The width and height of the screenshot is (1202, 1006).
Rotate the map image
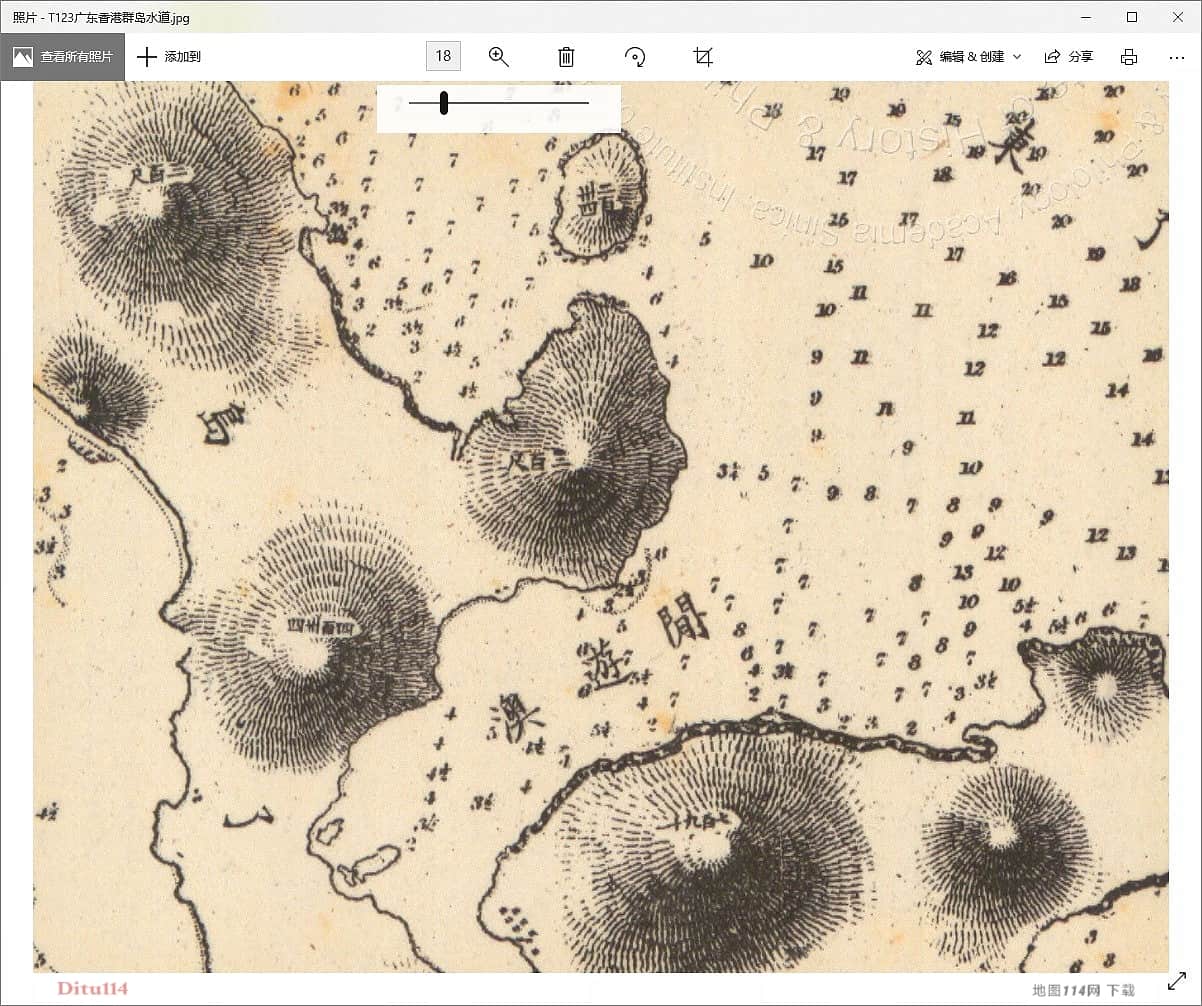click(x=635, y=57)
